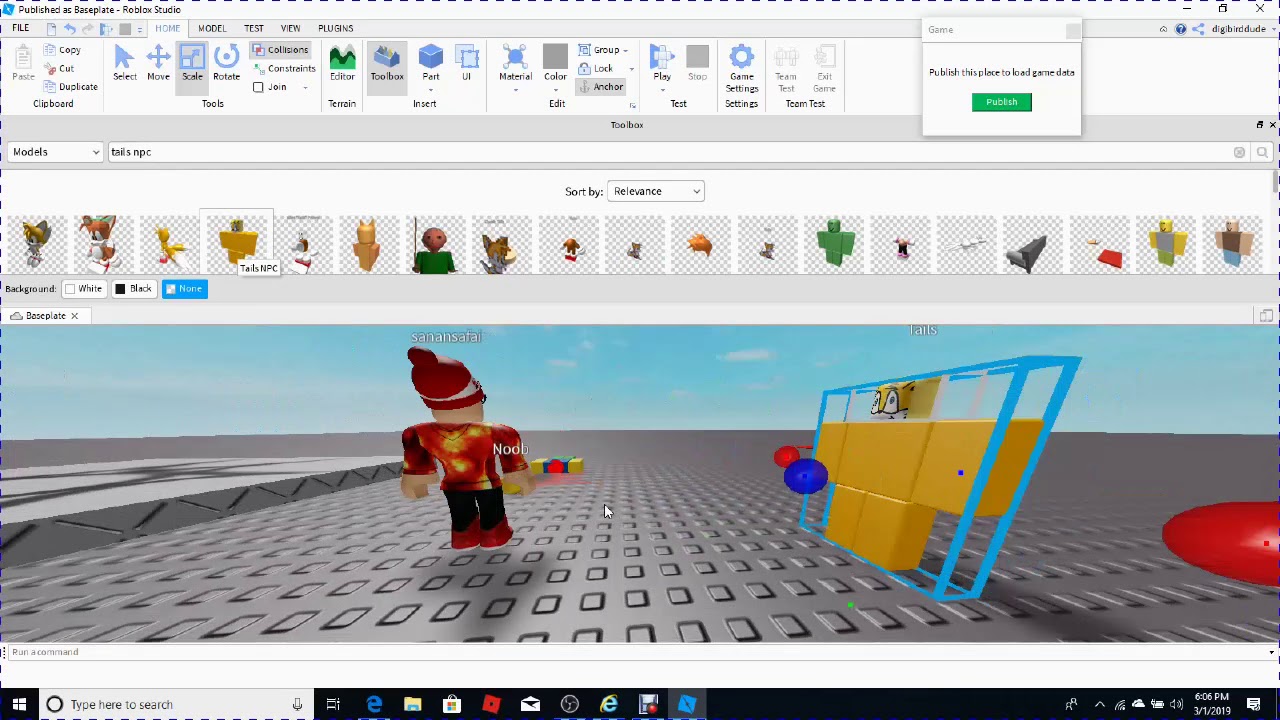The image size is (1280, 720).
Task: Open the Models category dropdown
Action: (x=55, y=152)
